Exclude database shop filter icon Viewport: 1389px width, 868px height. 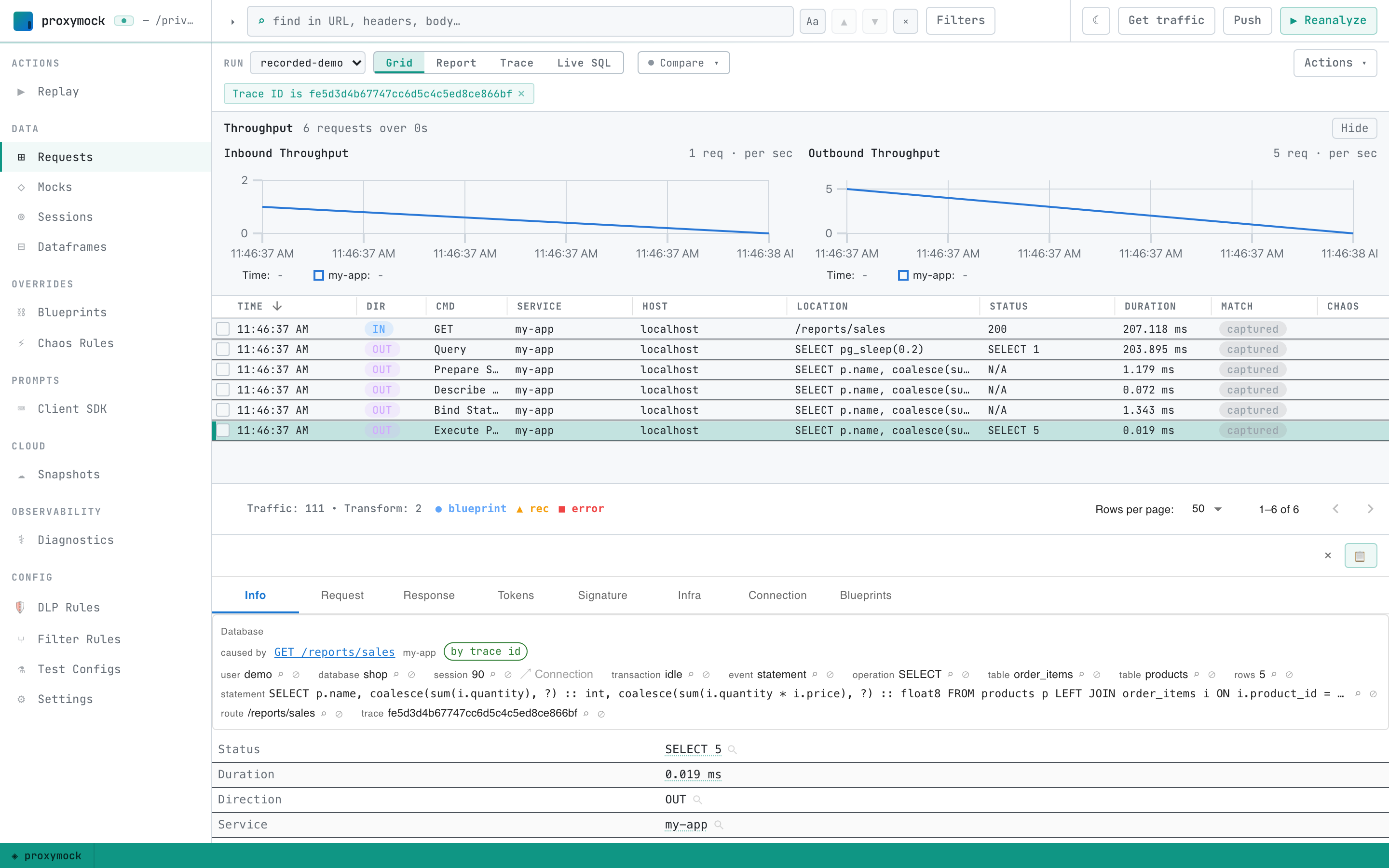coord(411,675)
